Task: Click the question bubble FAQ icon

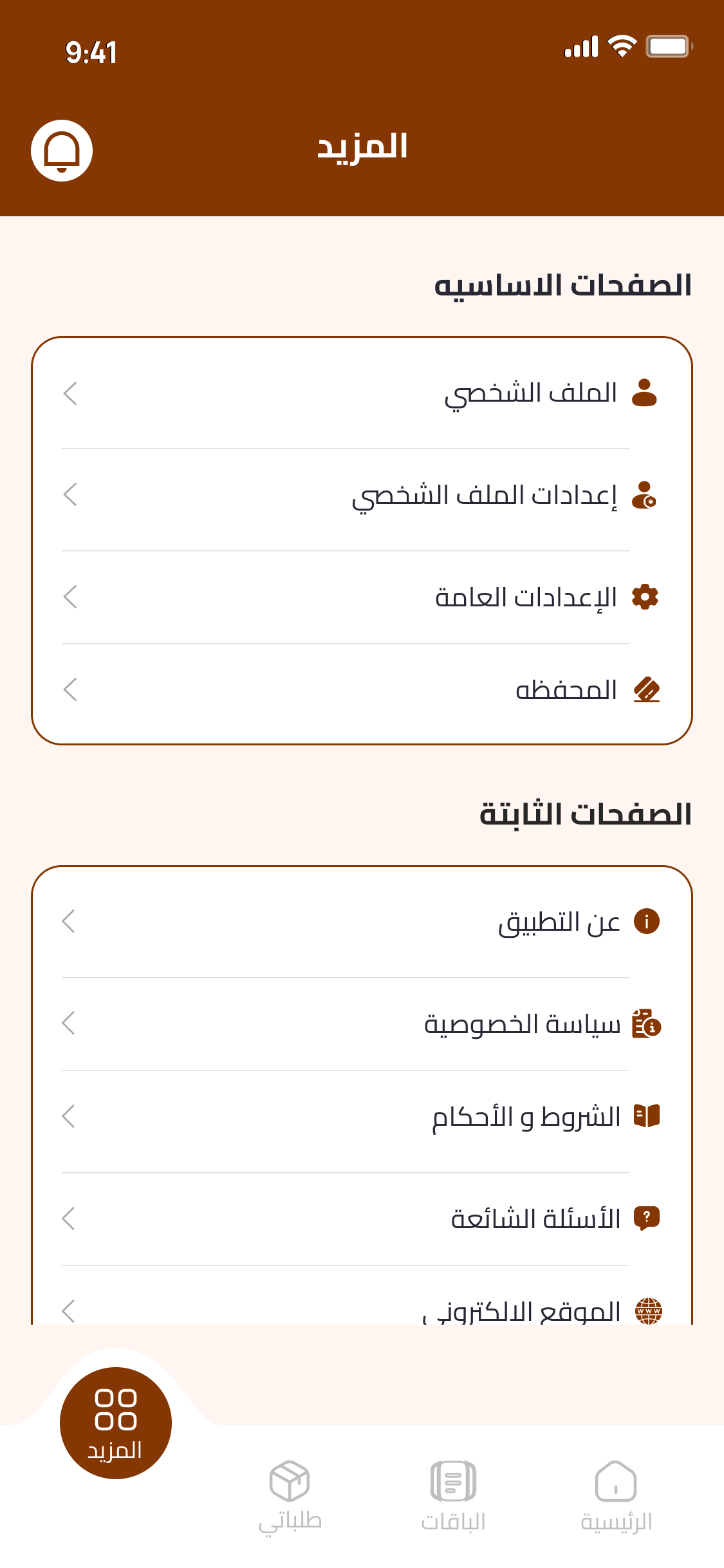Action: [647, 1218]
